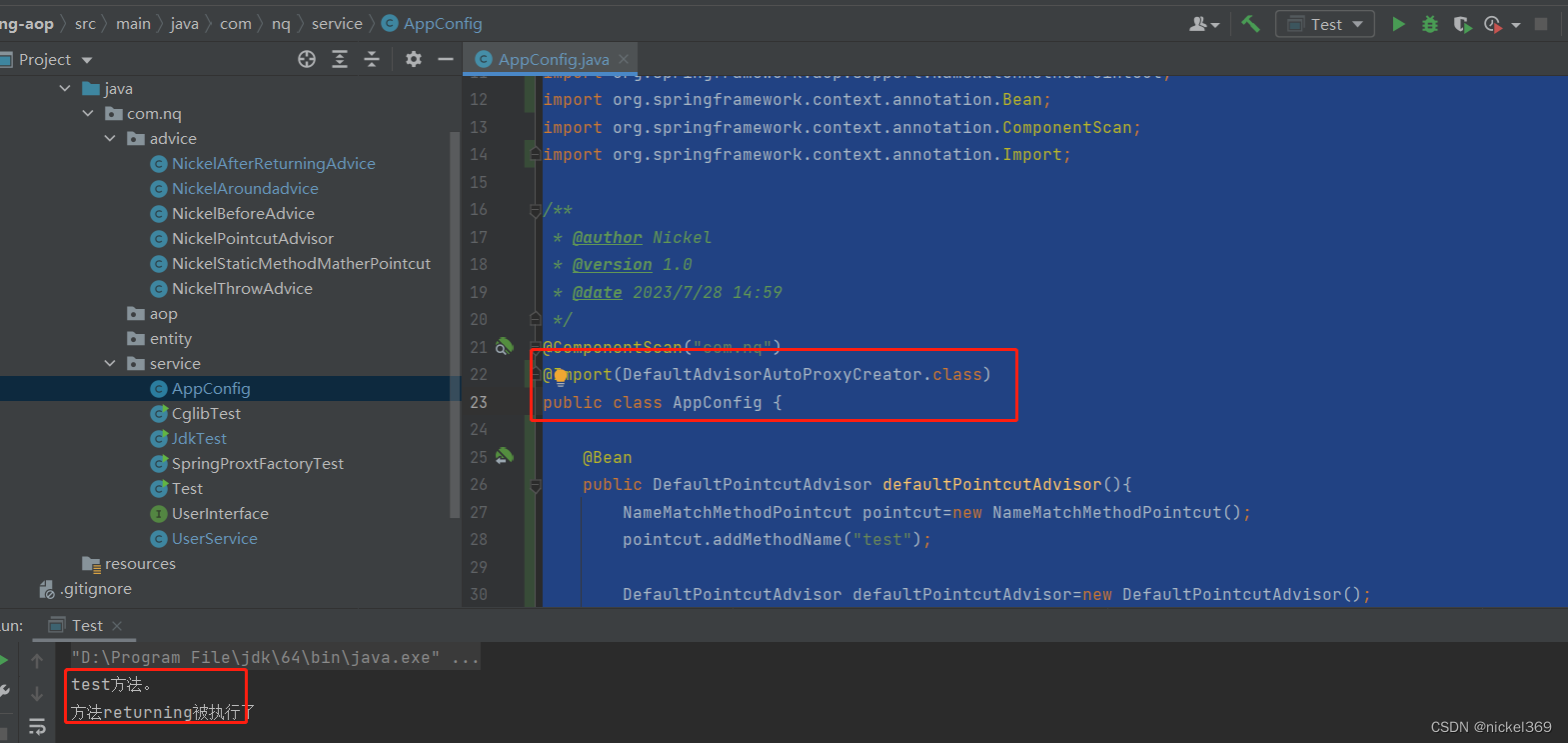Start debugging with the bug icon
This screenshot has height=743, width=1568.
point(1430,24)
